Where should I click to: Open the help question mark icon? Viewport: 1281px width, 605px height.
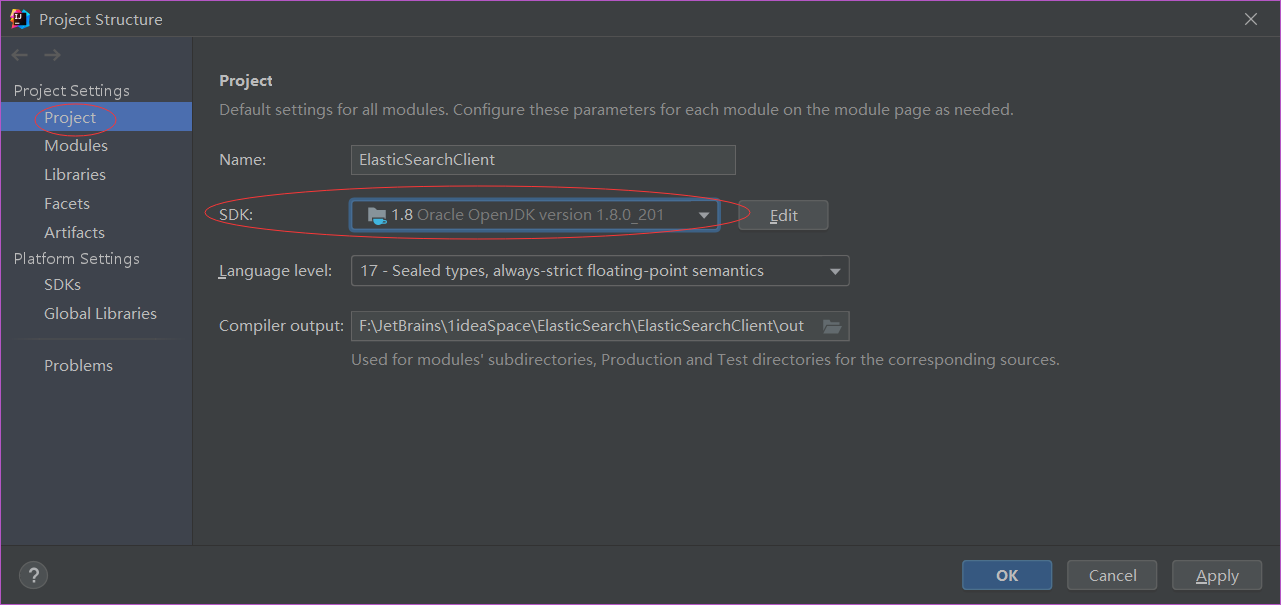(x=33, y=575)
